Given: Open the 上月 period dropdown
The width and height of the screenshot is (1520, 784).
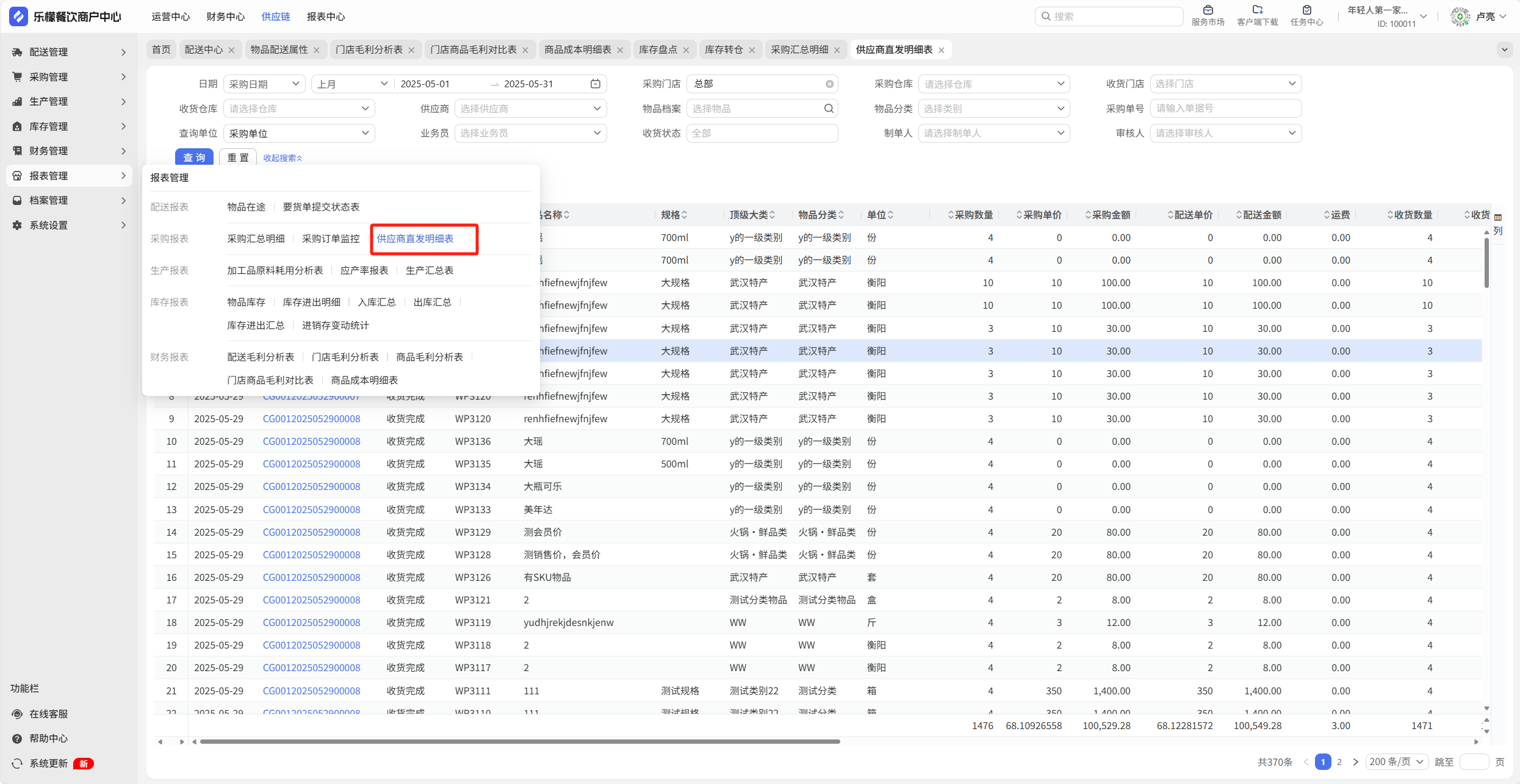Looking at the screenshot, I should click(352, 84).
